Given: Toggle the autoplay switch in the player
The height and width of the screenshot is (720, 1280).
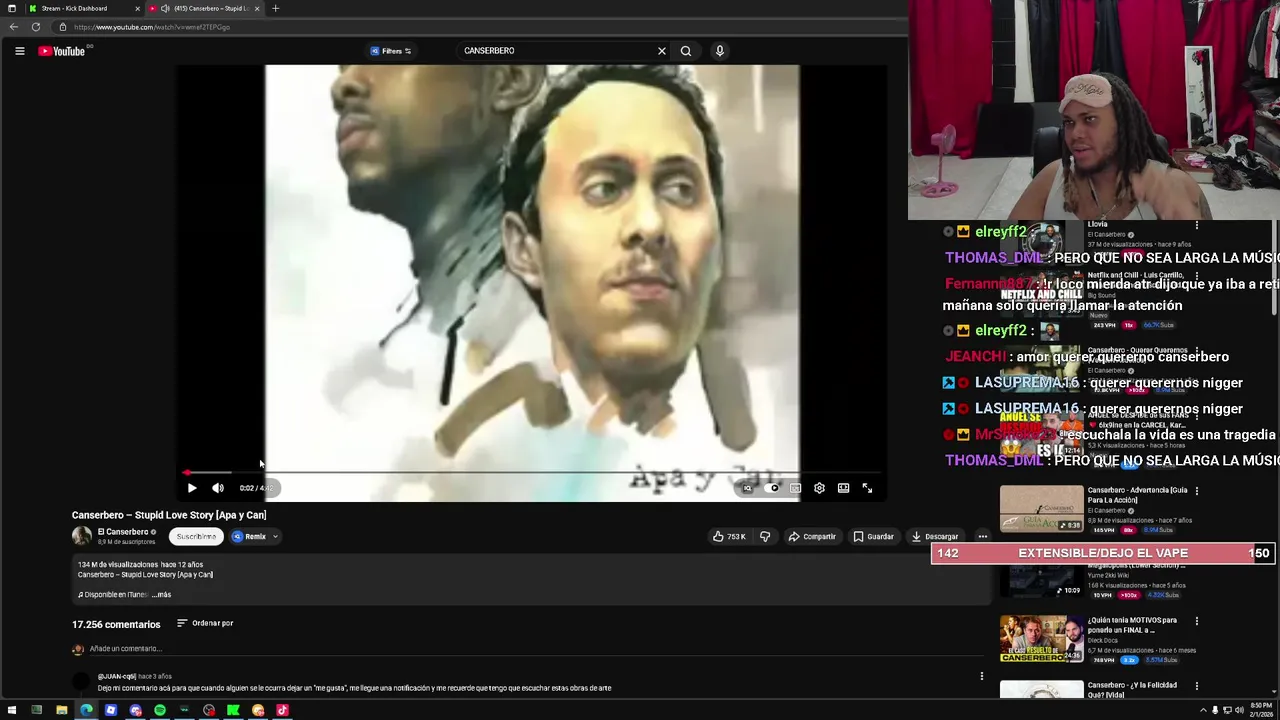Looking at the screenshot, I should click(x=771, y=488).
